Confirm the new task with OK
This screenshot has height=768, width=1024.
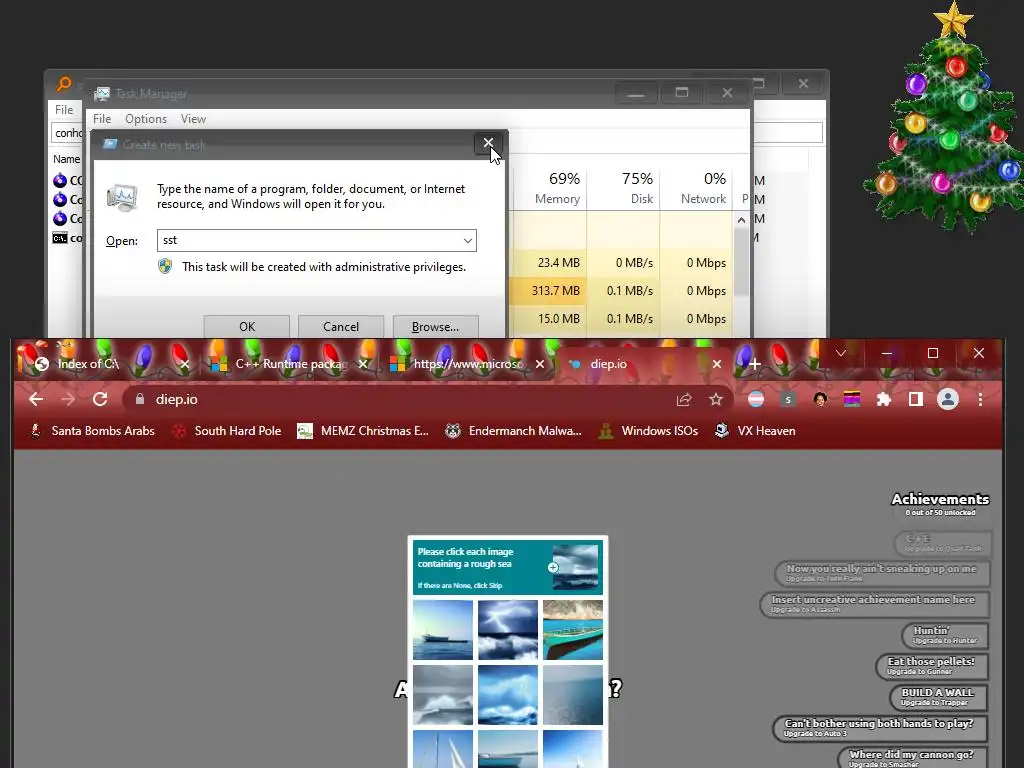click(247, 327)
